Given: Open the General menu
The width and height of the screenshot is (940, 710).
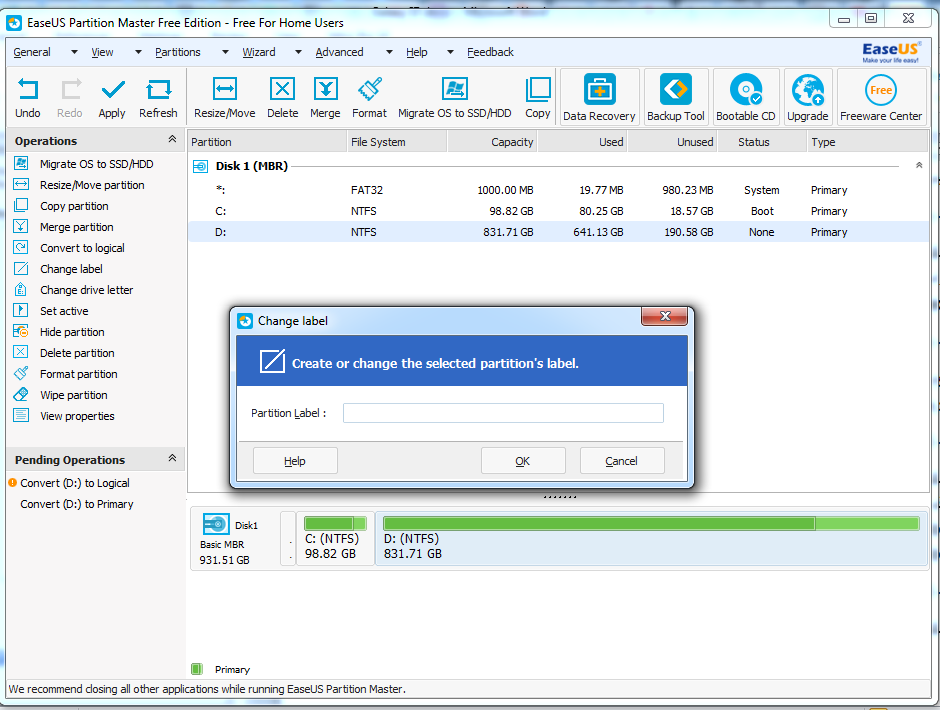Looking at the screenshot, I should click(32, 52).
